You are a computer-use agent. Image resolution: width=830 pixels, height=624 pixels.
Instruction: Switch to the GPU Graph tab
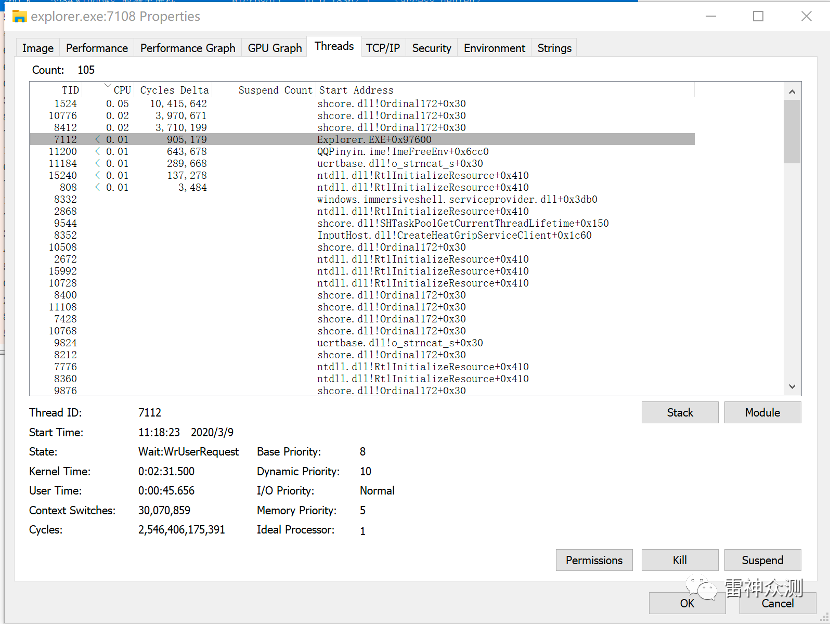(275, 48)
